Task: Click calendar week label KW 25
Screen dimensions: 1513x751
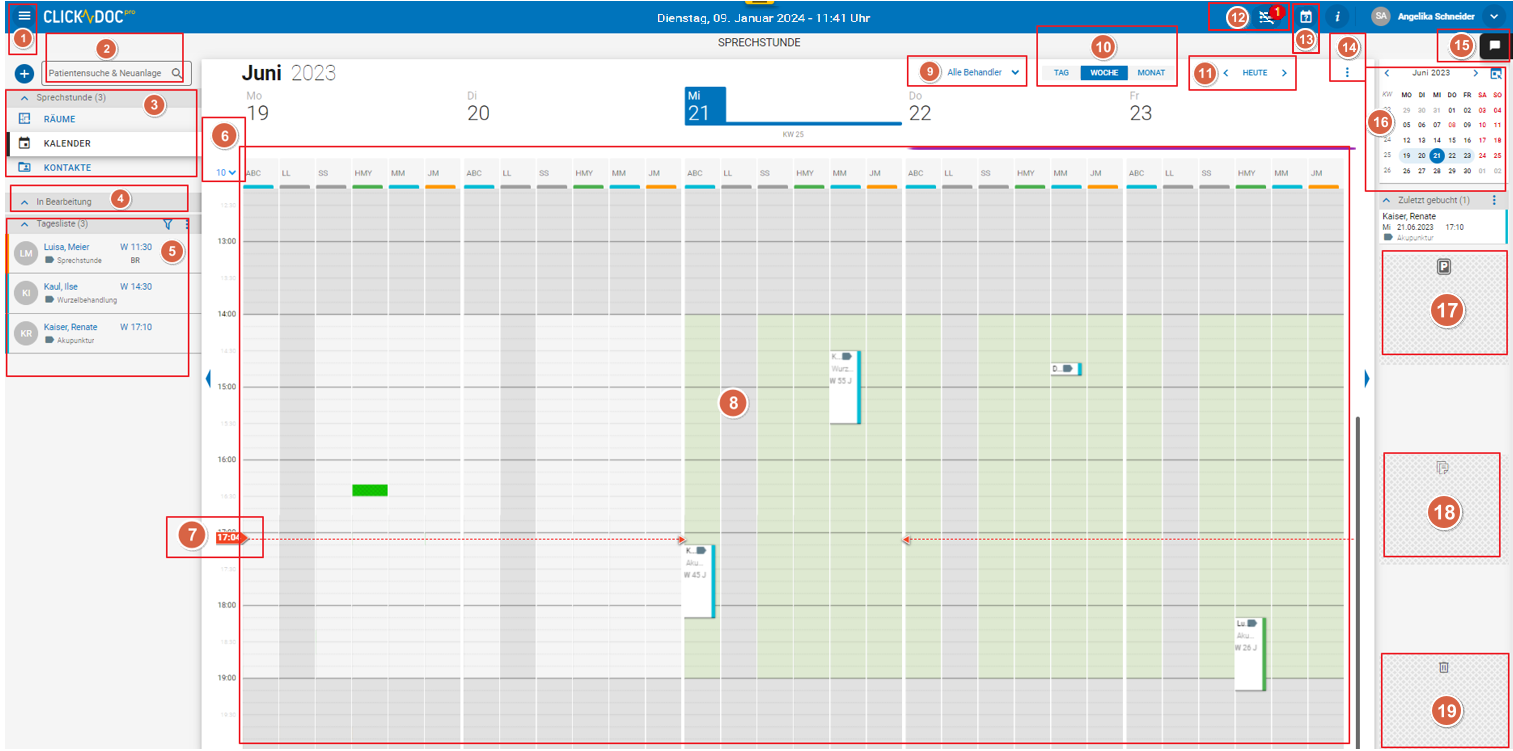Action: [793, 133]
